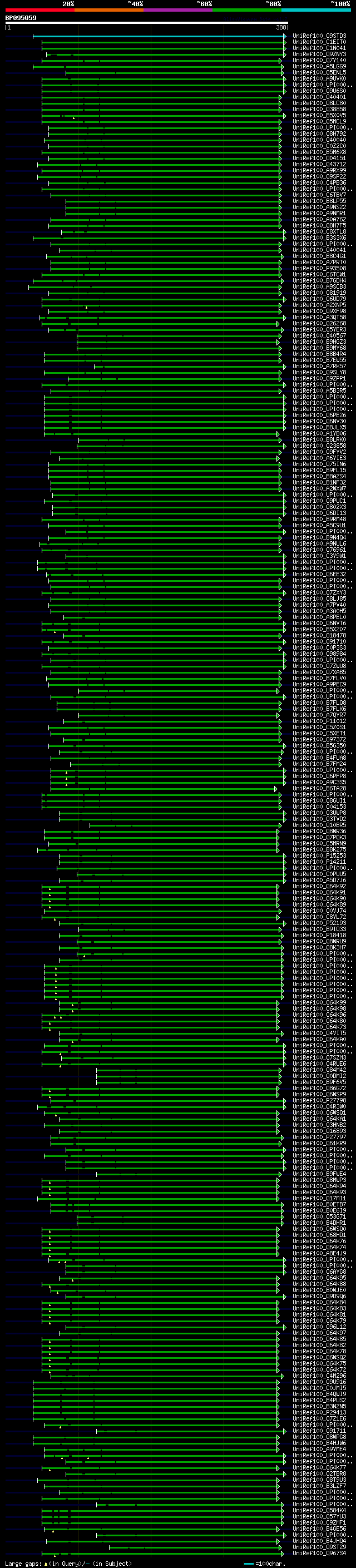Click the UniRef100_Q2TBR8 label
This screenshot has width=356, height=1568.
(319, 1473)
